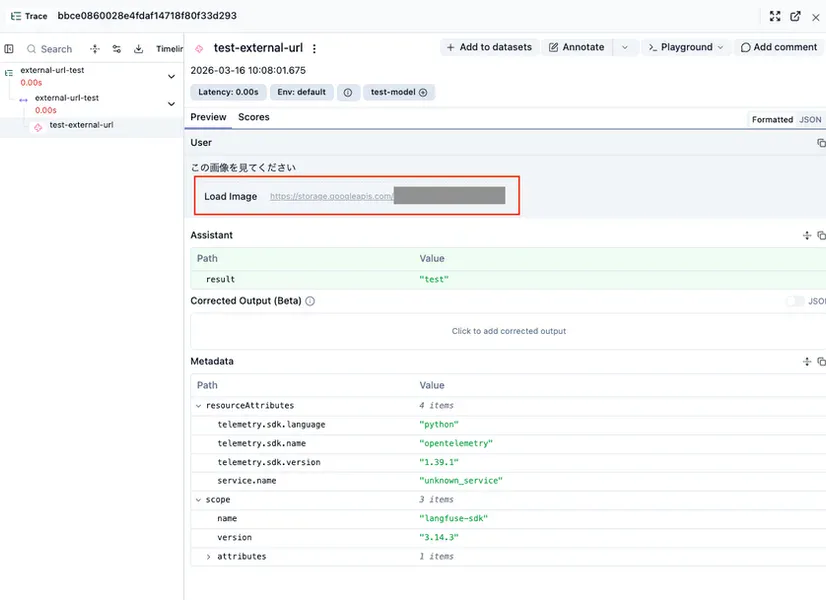Click the Add to datasets button
This screenshot has width=826, height=600.
click(x=486, y=48)
